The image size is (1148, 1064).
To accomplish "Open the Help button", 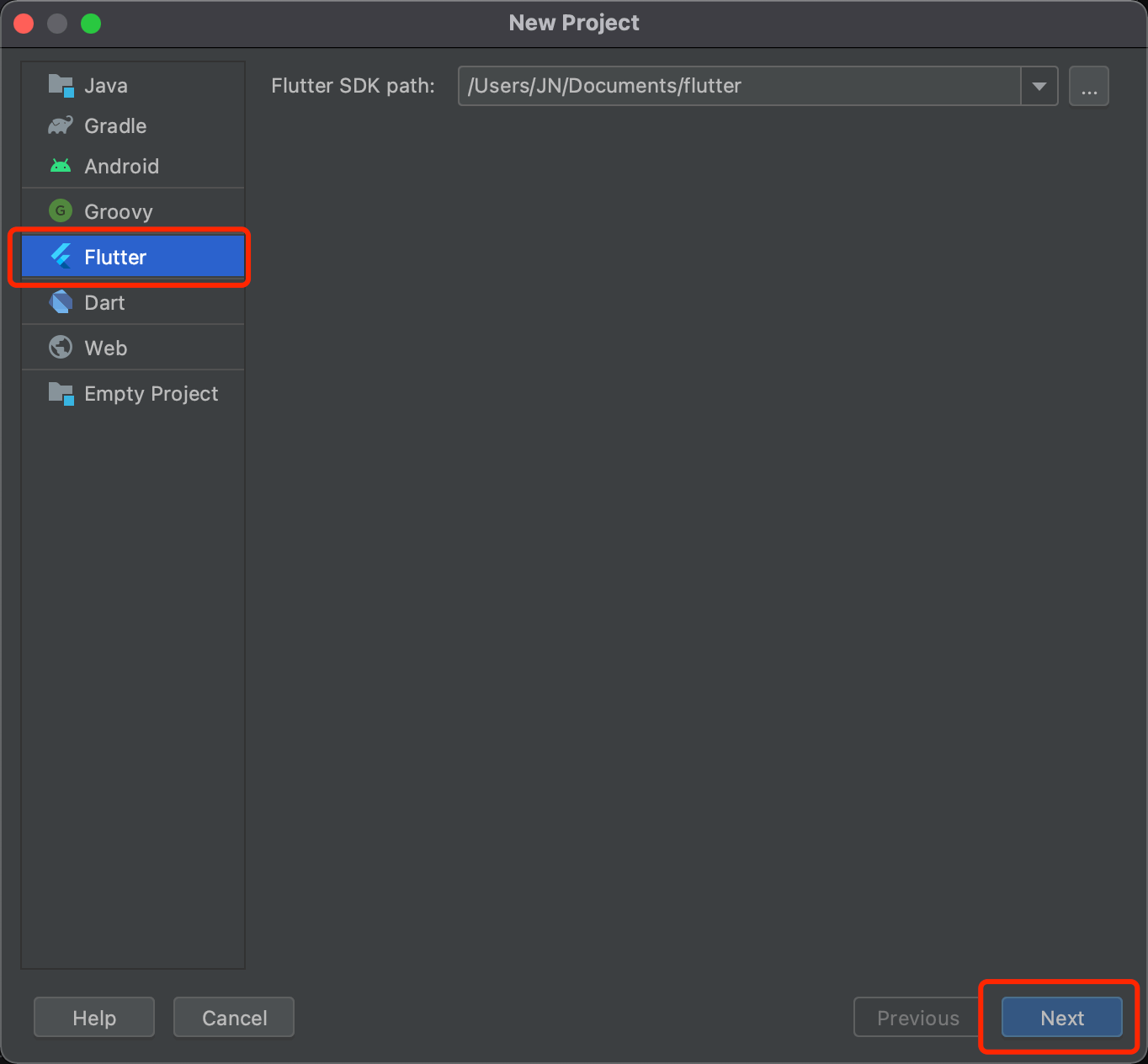I will click(94, 1018).
